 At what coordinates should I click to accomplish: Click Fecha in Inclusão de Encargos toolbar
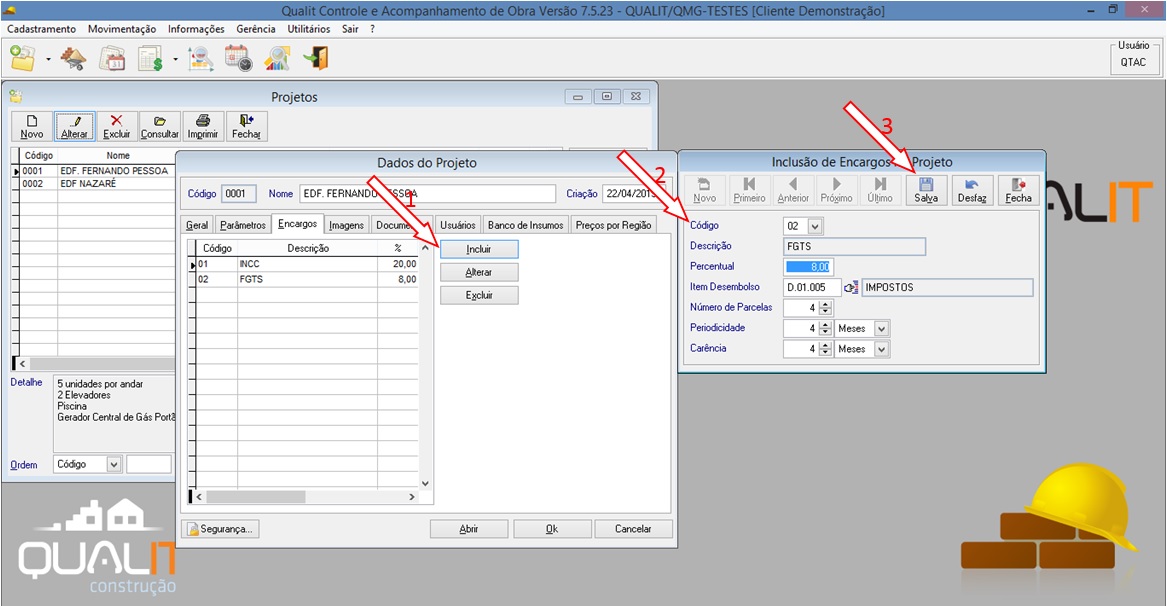tap(1018, 191)
